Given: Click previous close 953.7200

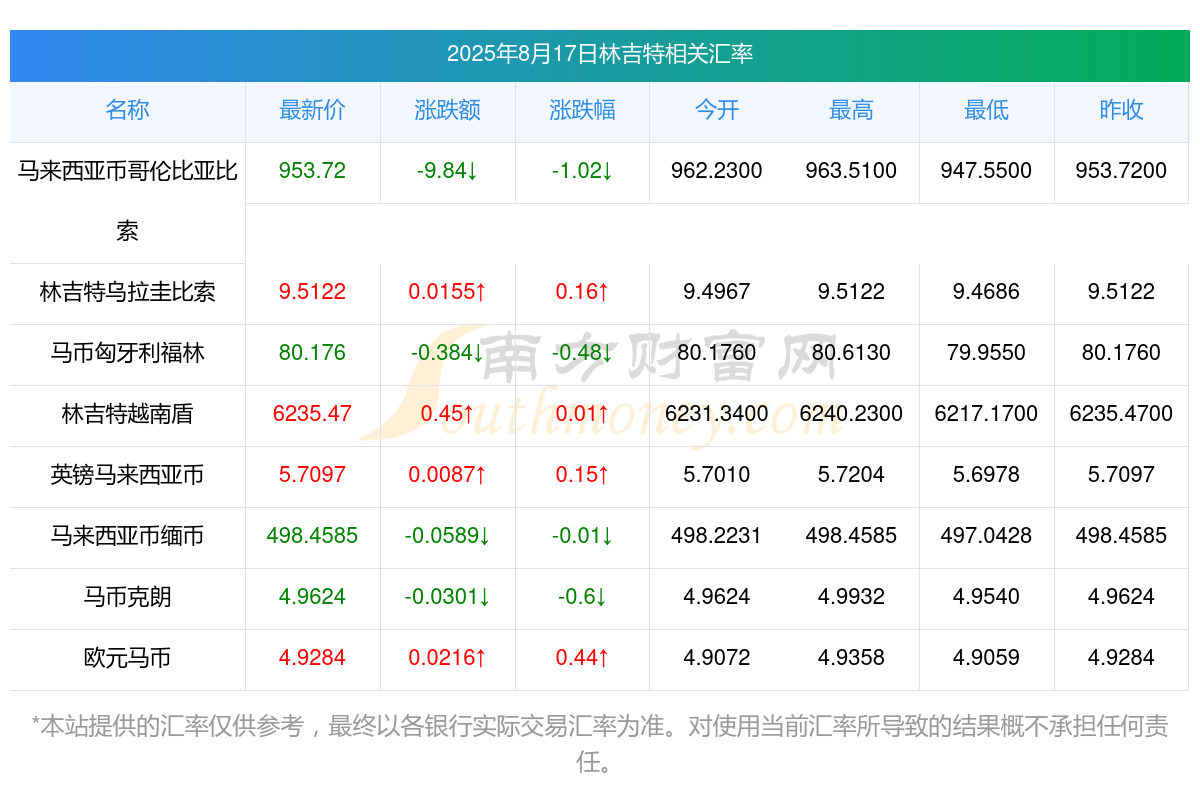Looking at the screenshot, I should (x=1121, y=171).
